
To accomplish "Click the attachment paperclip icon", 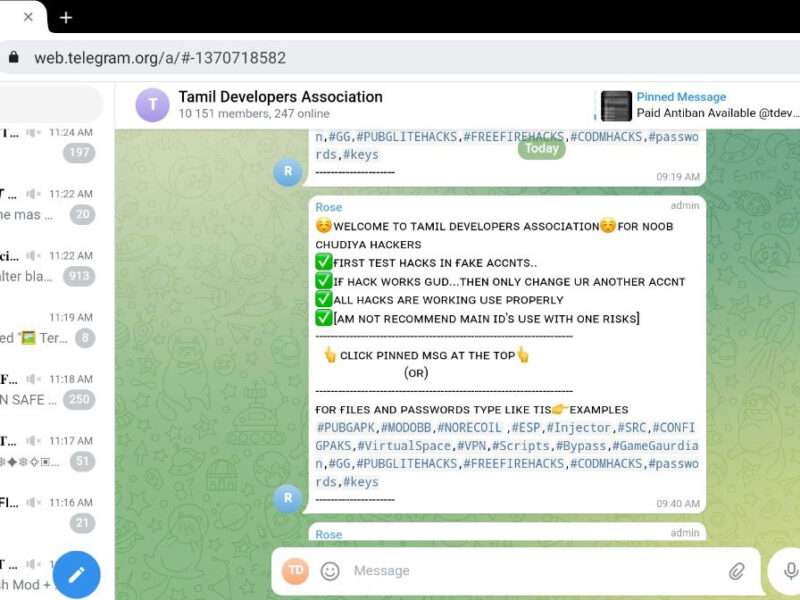I will 736,571.
